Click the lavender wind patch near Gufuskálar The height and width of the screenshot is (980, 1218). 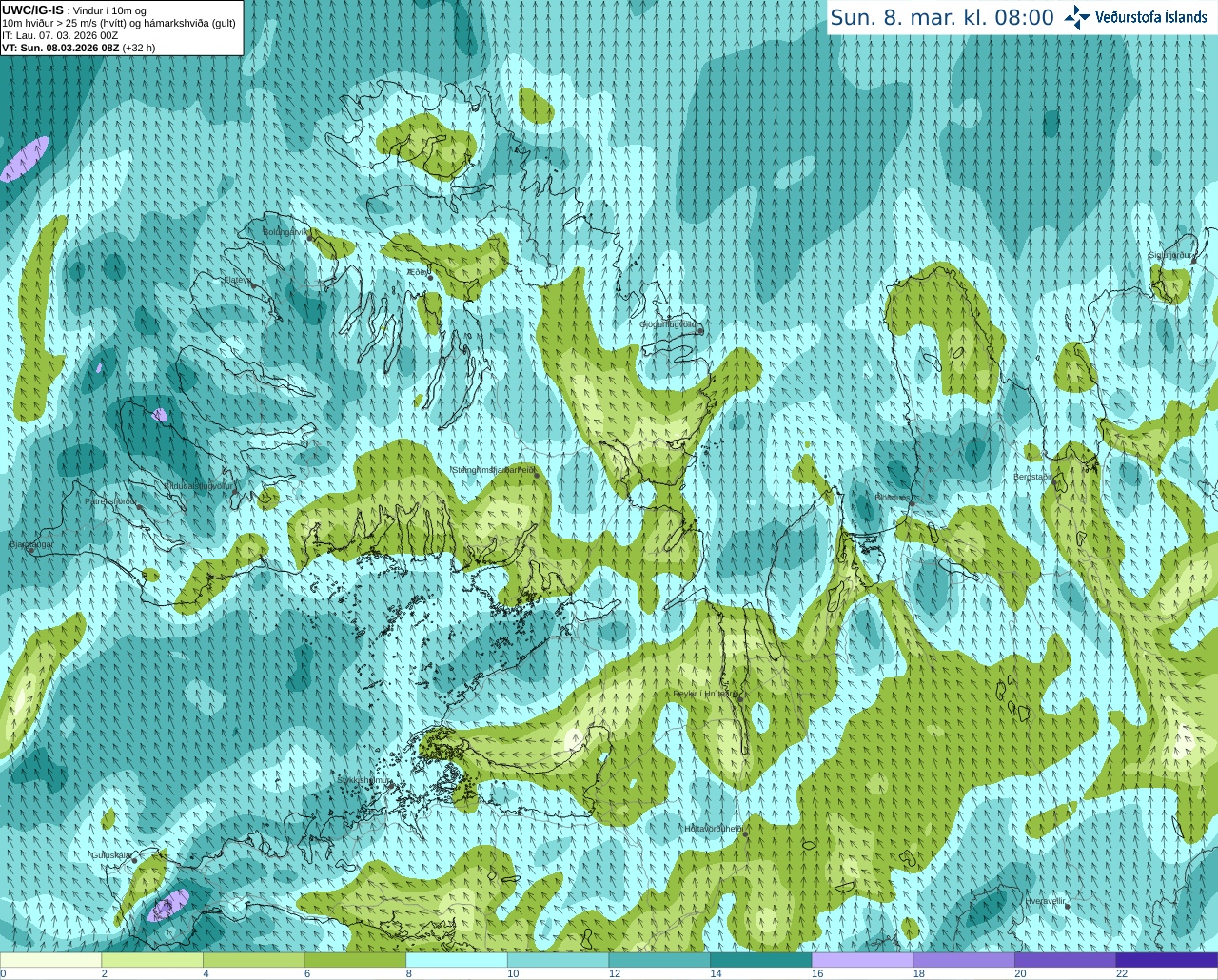[167, 905]
